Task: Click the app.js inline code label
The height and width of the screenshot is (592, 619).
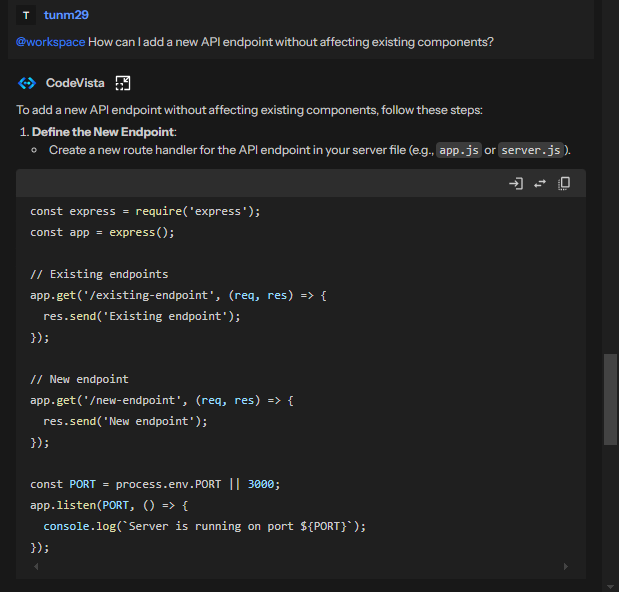Action: click(459, 150)
